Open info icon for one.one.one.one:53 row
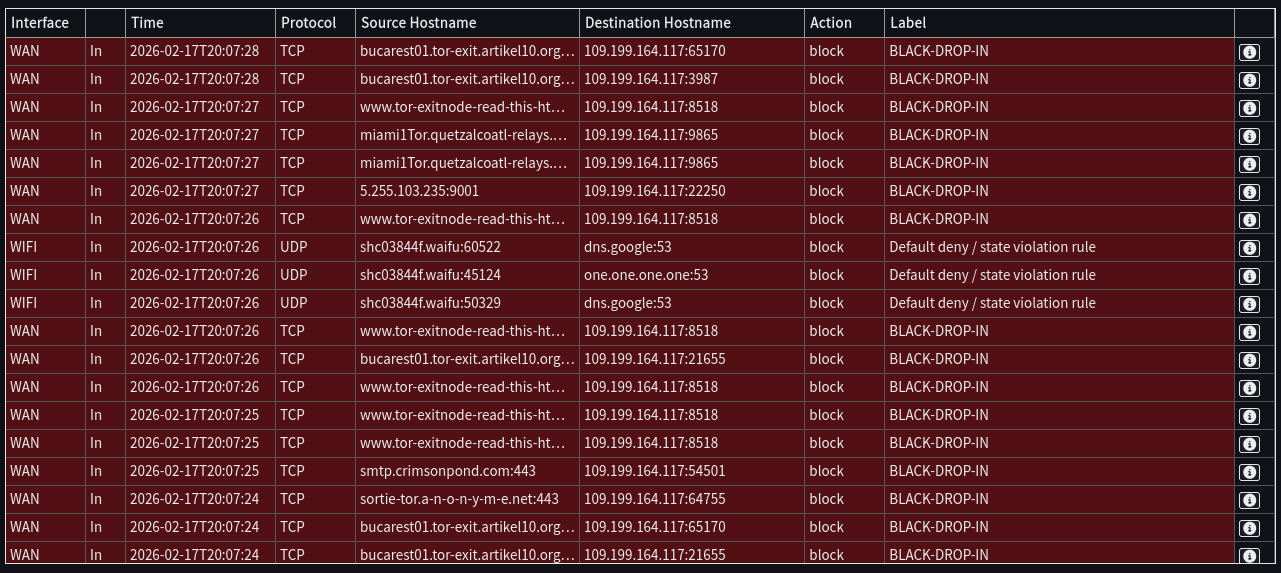The height and width of the screenshot is (573, 1281). tap(1248, 276)
